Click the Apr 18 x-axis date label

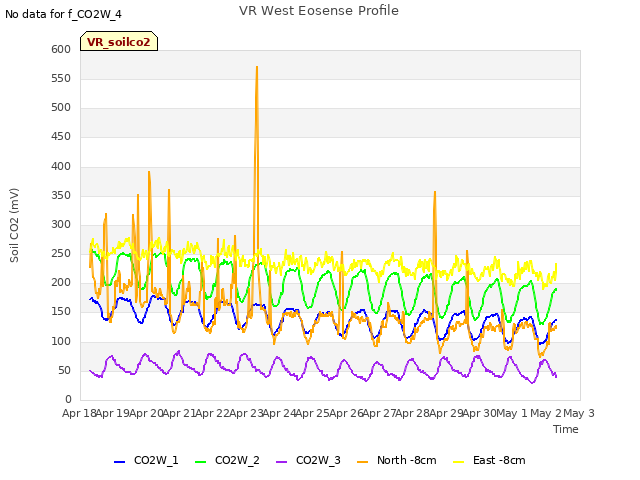tap(79, 413)
